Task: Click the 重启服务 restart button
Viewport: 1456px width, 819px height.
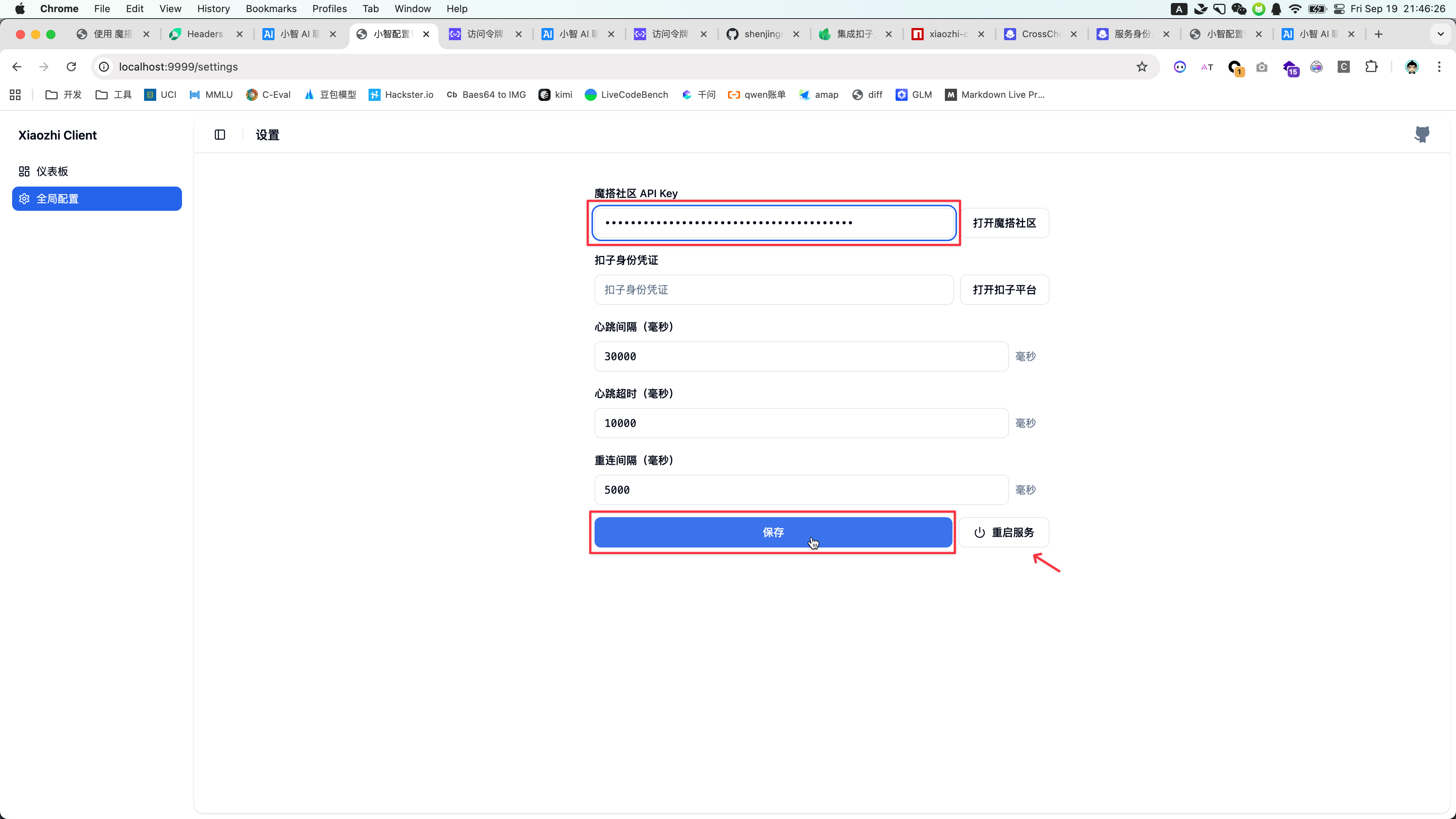Action: click(x=1004, y=532)
